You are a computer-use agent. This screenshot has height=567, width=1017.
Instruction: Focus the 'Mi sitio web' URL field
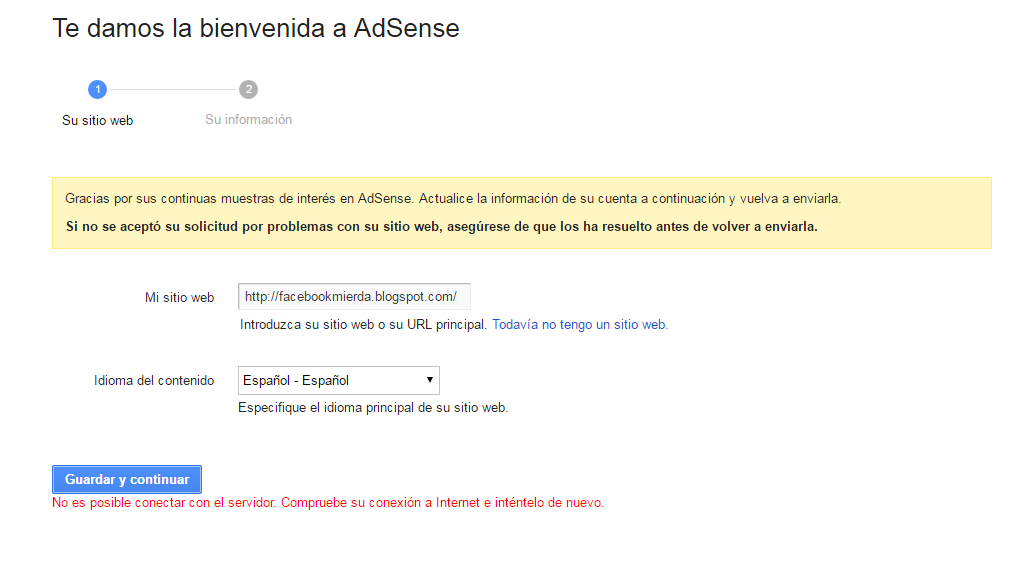(354, 296)
